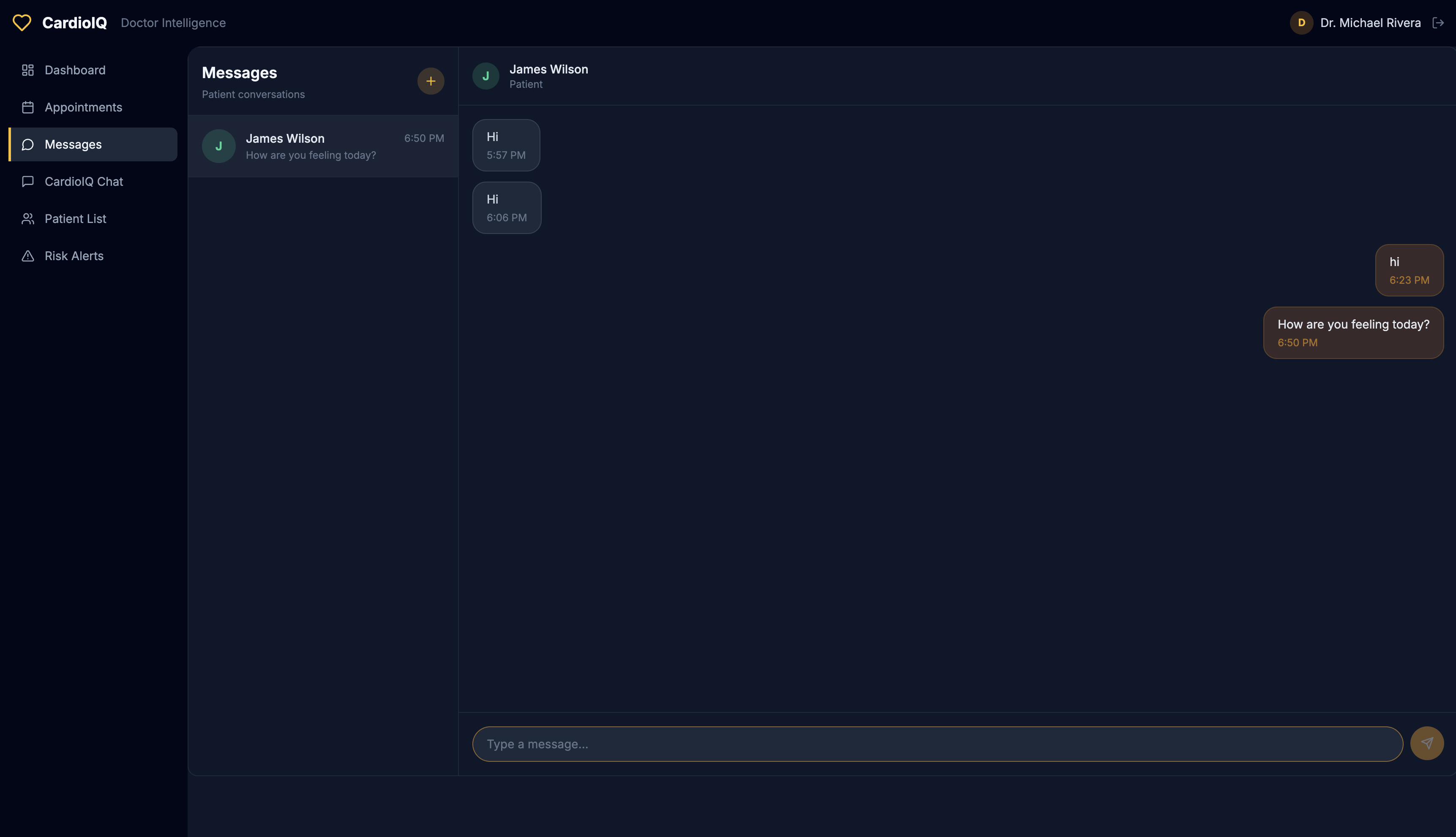Click Dr. Michael Rivera profile avatar
The width and height of the screenshot is (1456, 837).
pos(1301,23)
